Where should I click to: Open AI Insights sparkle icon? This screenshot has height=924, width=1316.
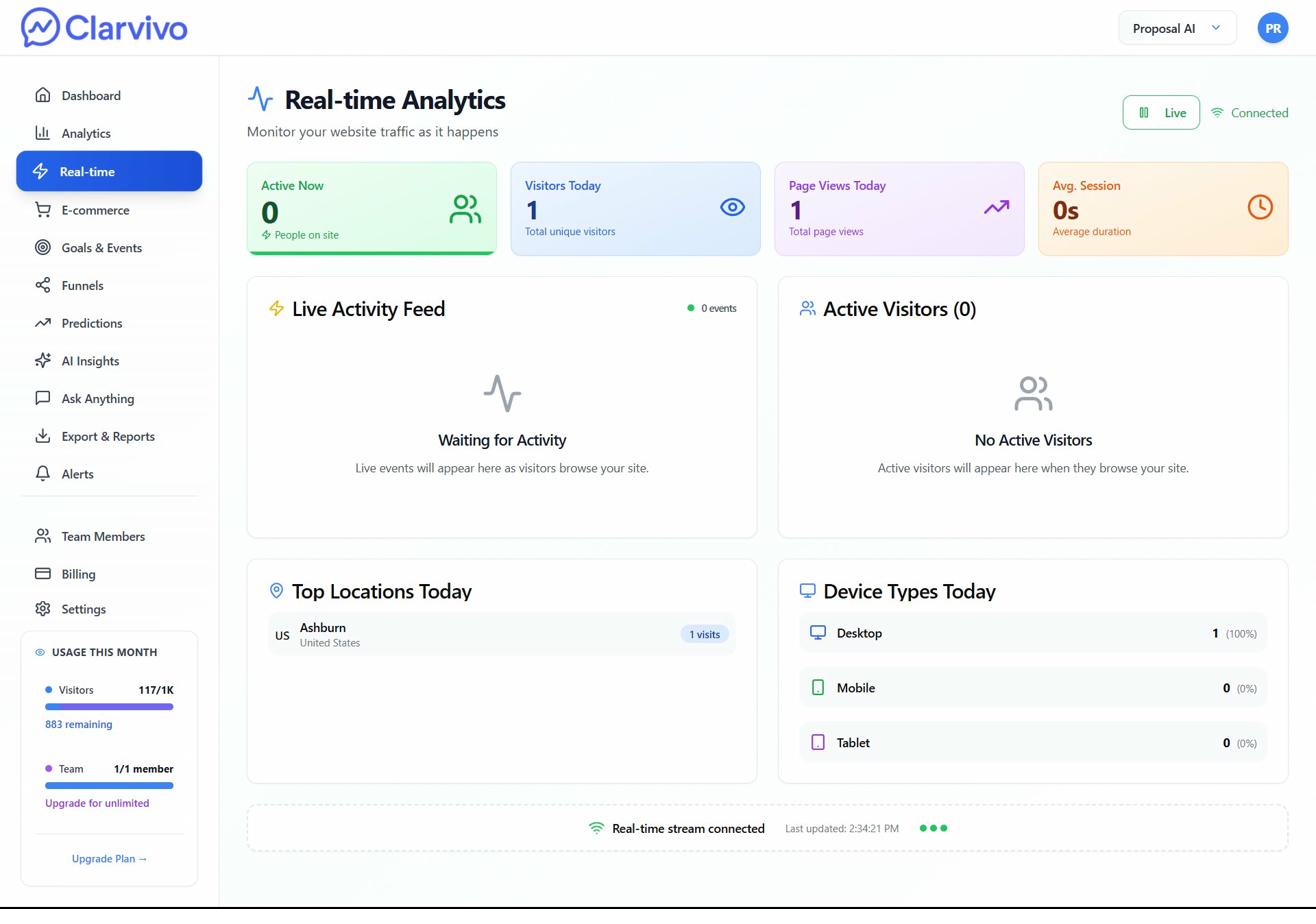41,360
